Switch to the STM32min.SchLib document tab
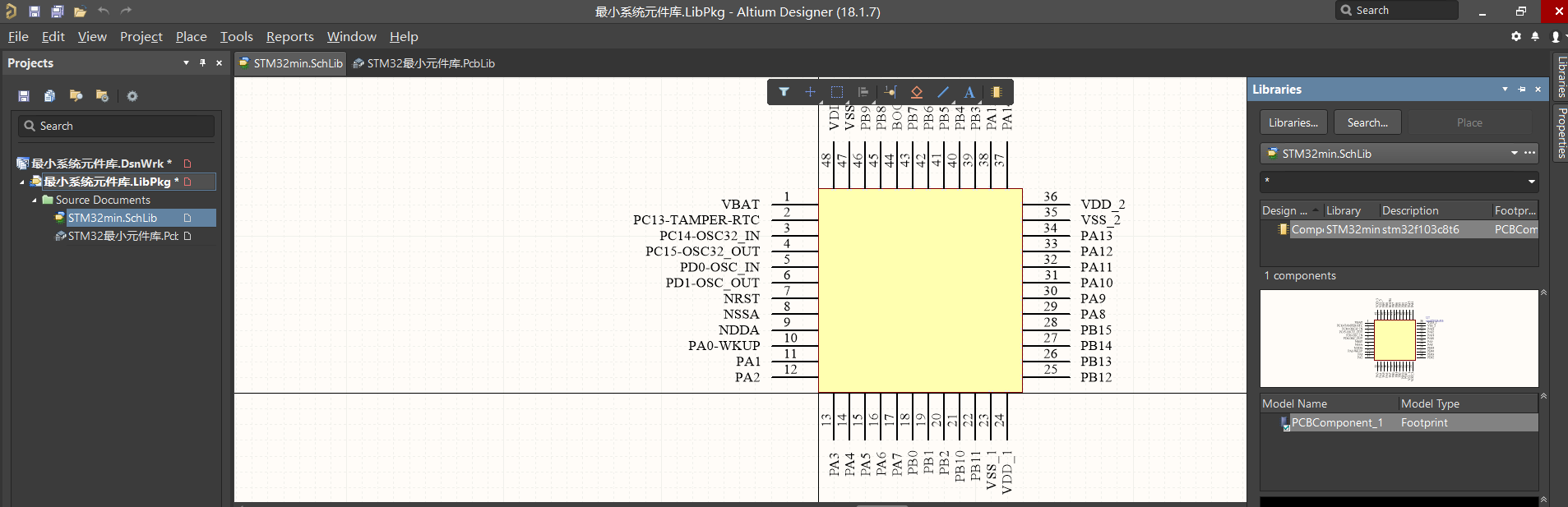The width and height of the screenshot is (1568, 507). pyautogui.click(x=290, y=63)
